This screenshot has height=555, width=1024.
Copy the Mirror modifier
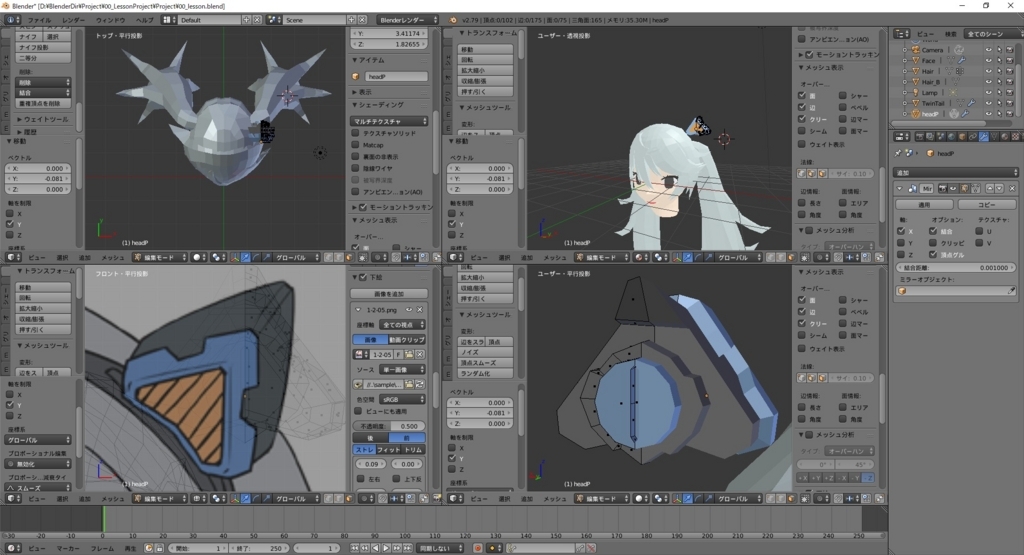pos(986,204)
